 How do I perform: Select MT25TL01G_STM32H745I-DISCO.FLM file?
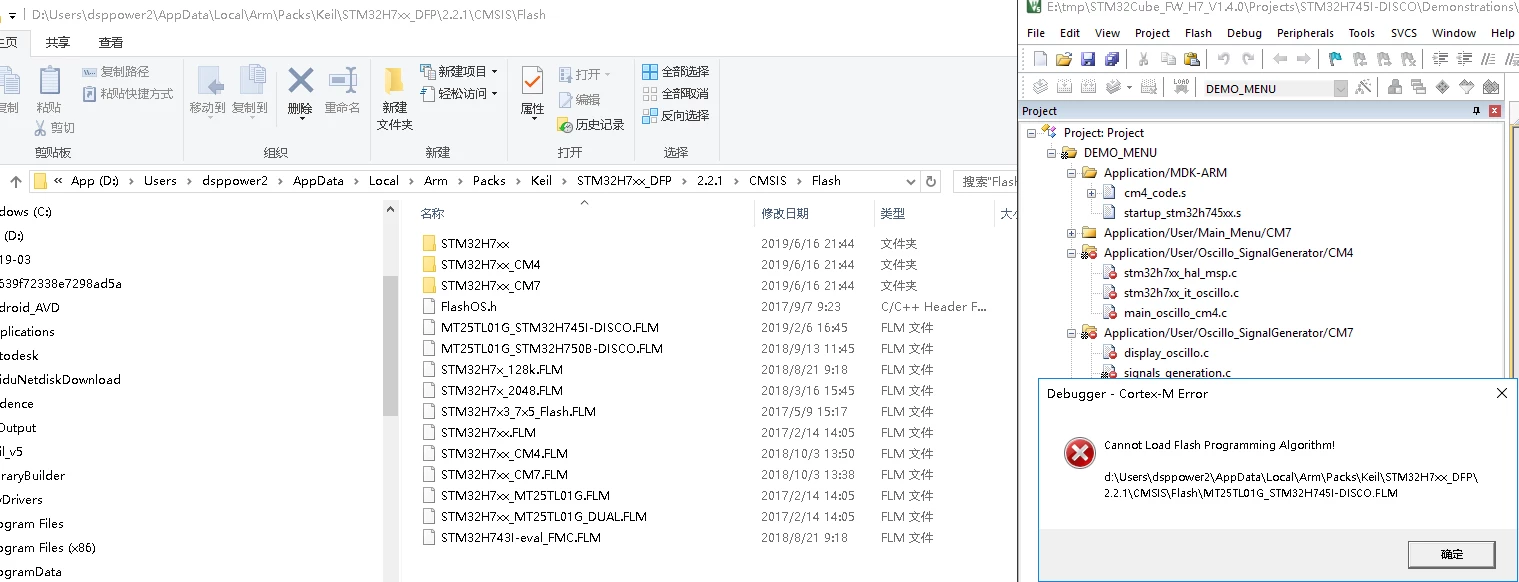pyautogui.click(x=550, y=328)
